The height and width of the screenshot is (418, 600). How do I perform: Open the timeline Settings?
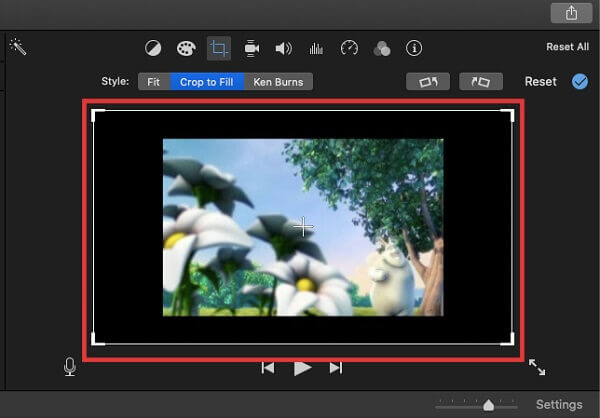pyautogui.click(x=559, y=405)
